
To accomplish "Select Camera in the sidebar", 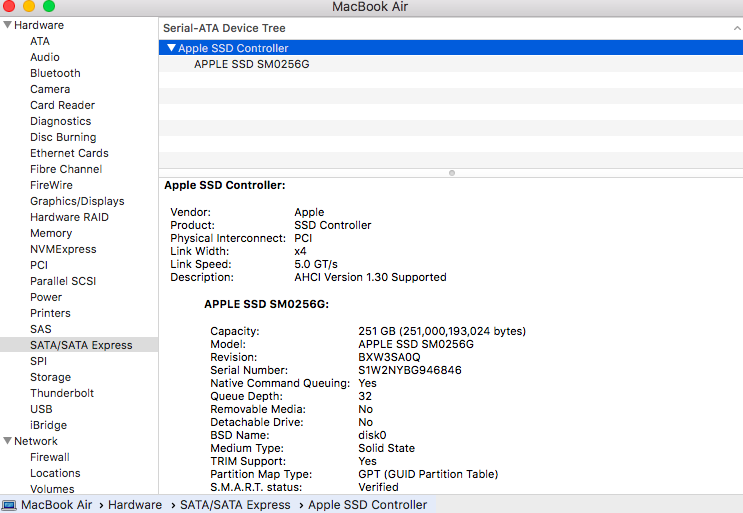I will click(x=50, y=89).
